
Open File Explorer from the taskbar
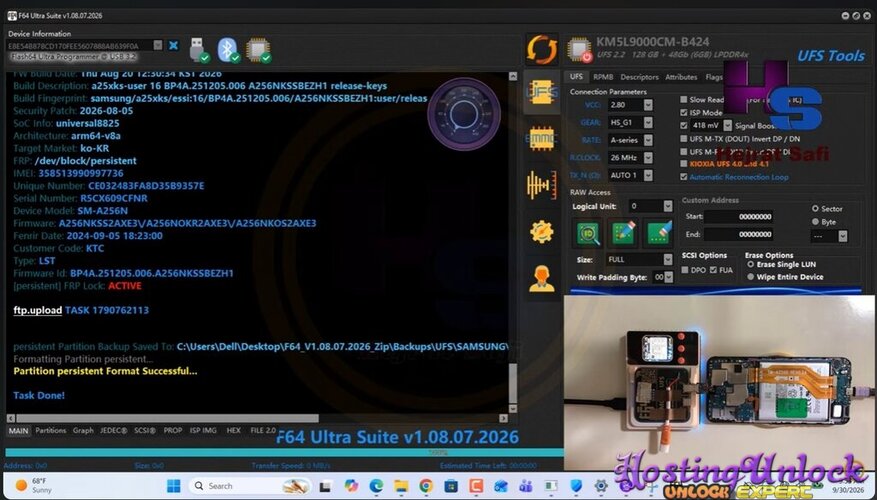pos(401,485)
